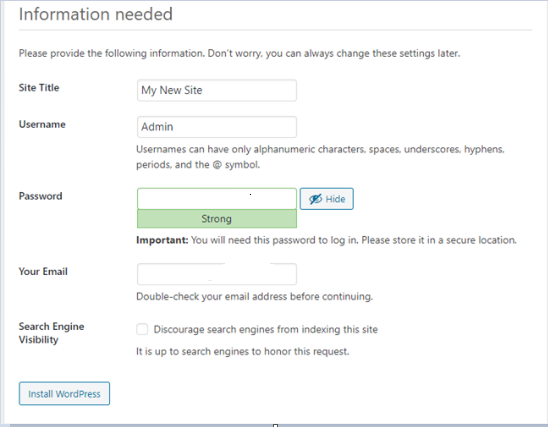
Task: Click the Discourage search engines label text
Action: (x=266, y=330)
